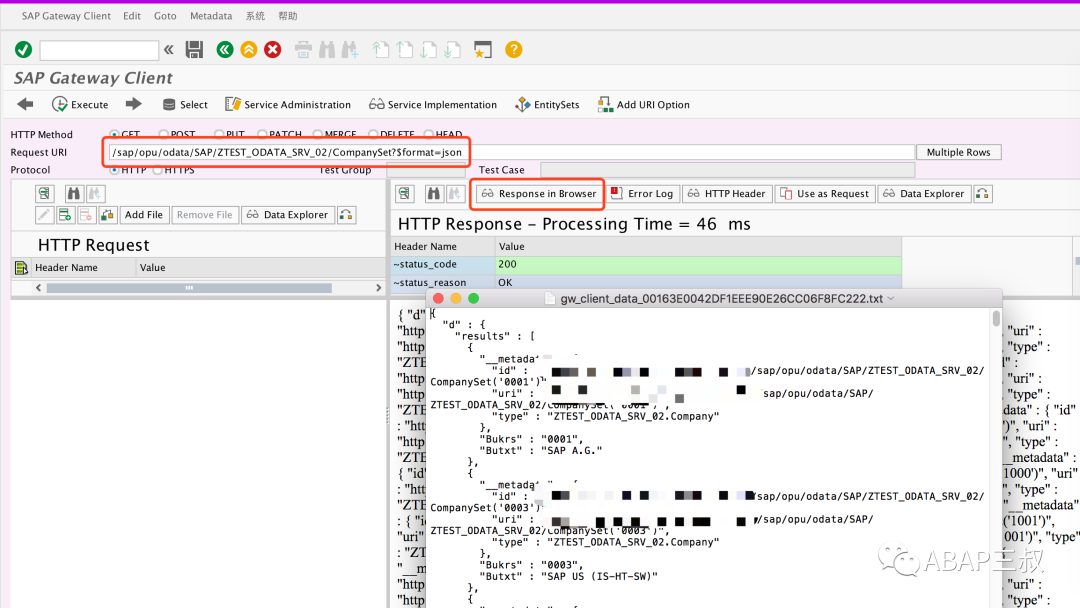Click the icon right of response Data Explorer
The height and width of the screenshot is (608, 1080).
point(982,193)
